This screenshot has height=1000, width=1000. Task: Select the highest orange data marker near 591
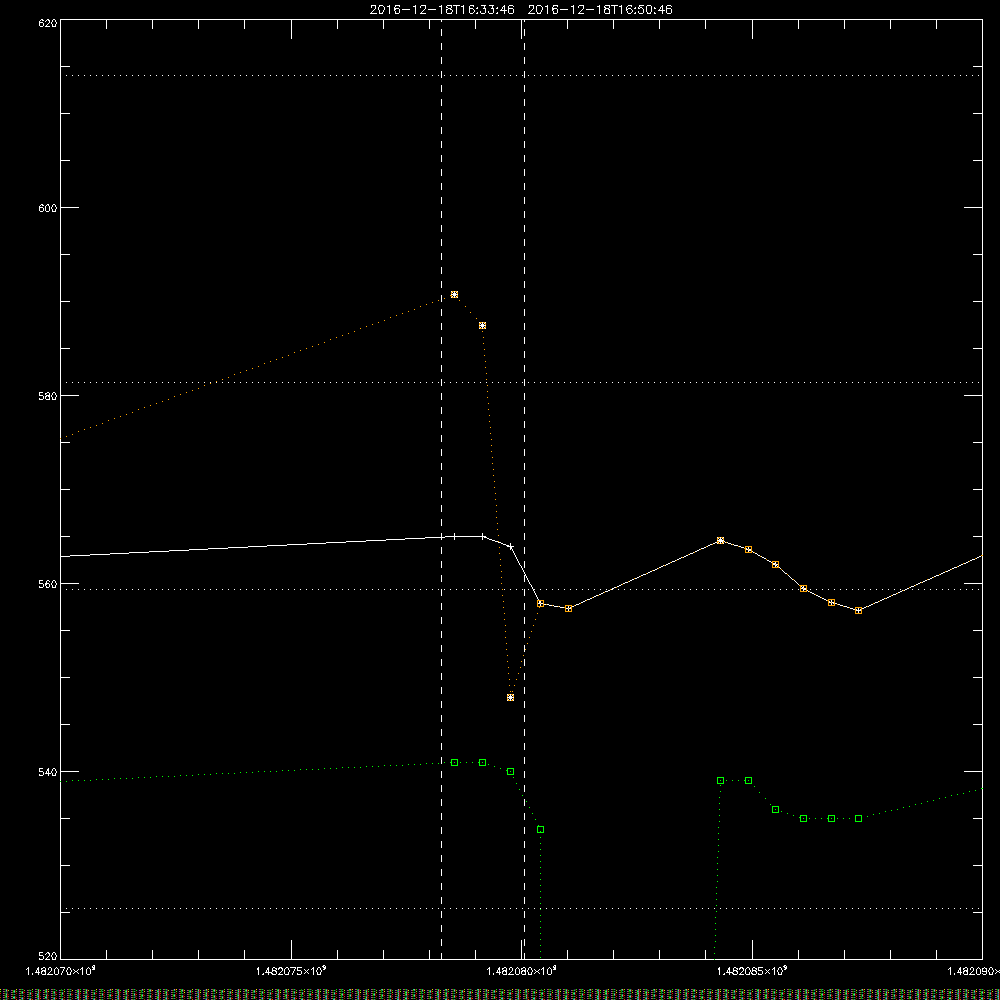(x=455, y=295)
